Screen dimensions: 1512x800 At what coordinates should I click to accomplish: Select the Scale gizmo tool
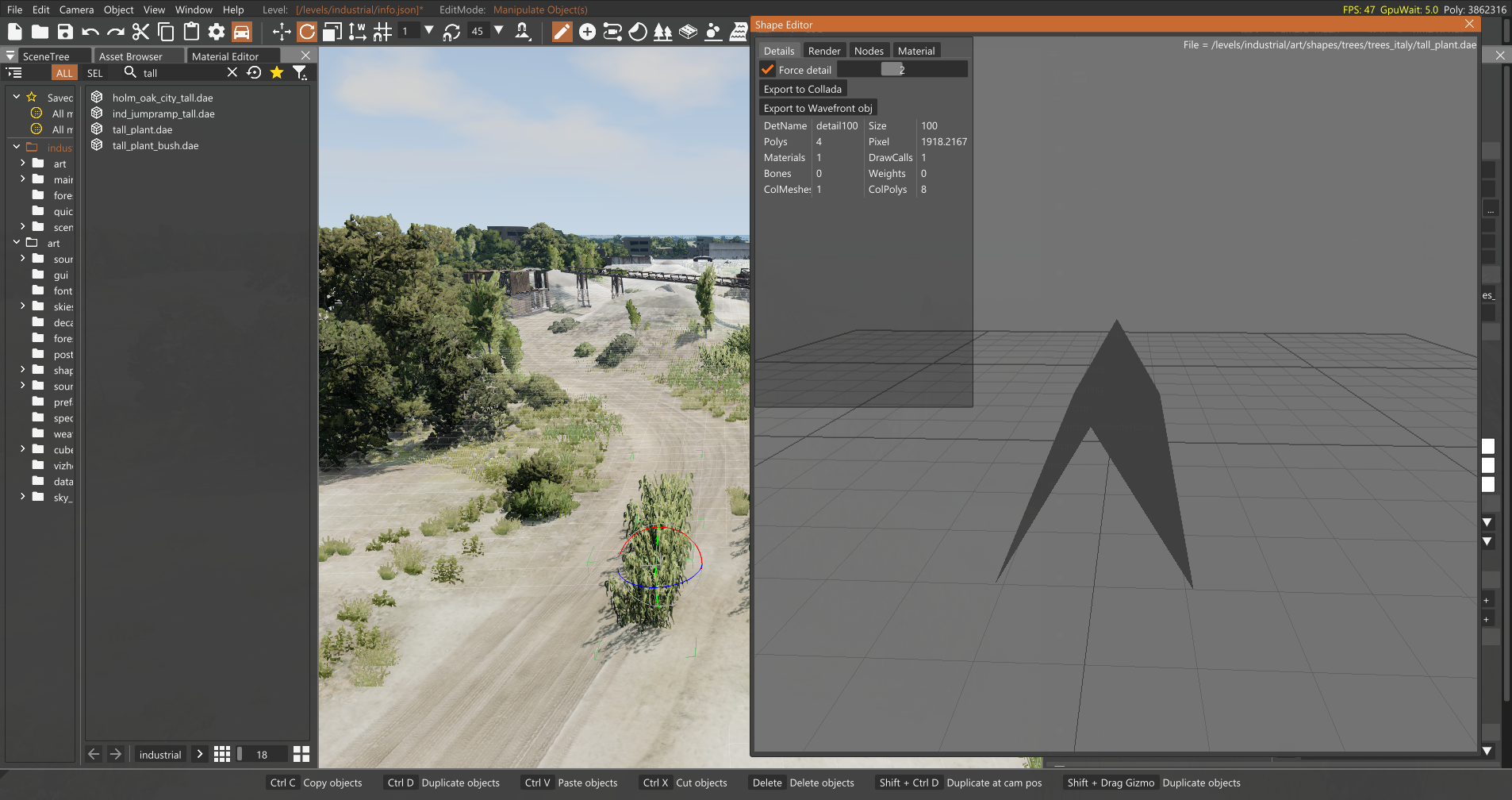(332, 32)
